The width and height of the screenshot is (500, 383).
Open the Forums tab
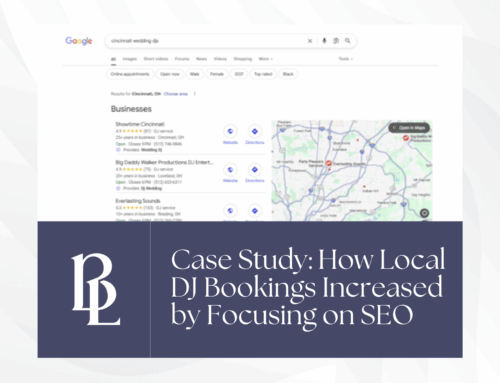(182, 59)
